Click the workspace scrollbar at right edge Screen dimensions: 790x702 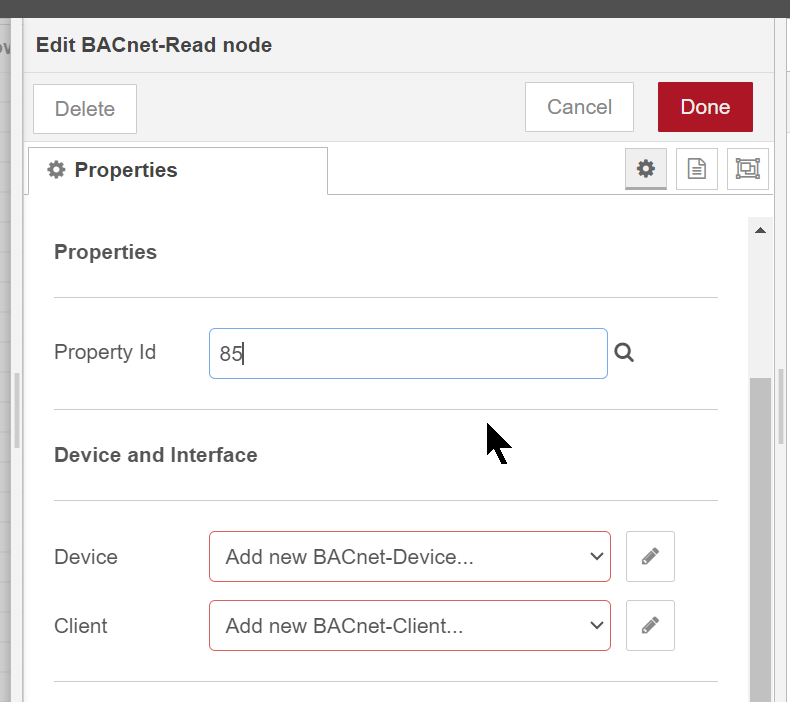tap(781, 406)
